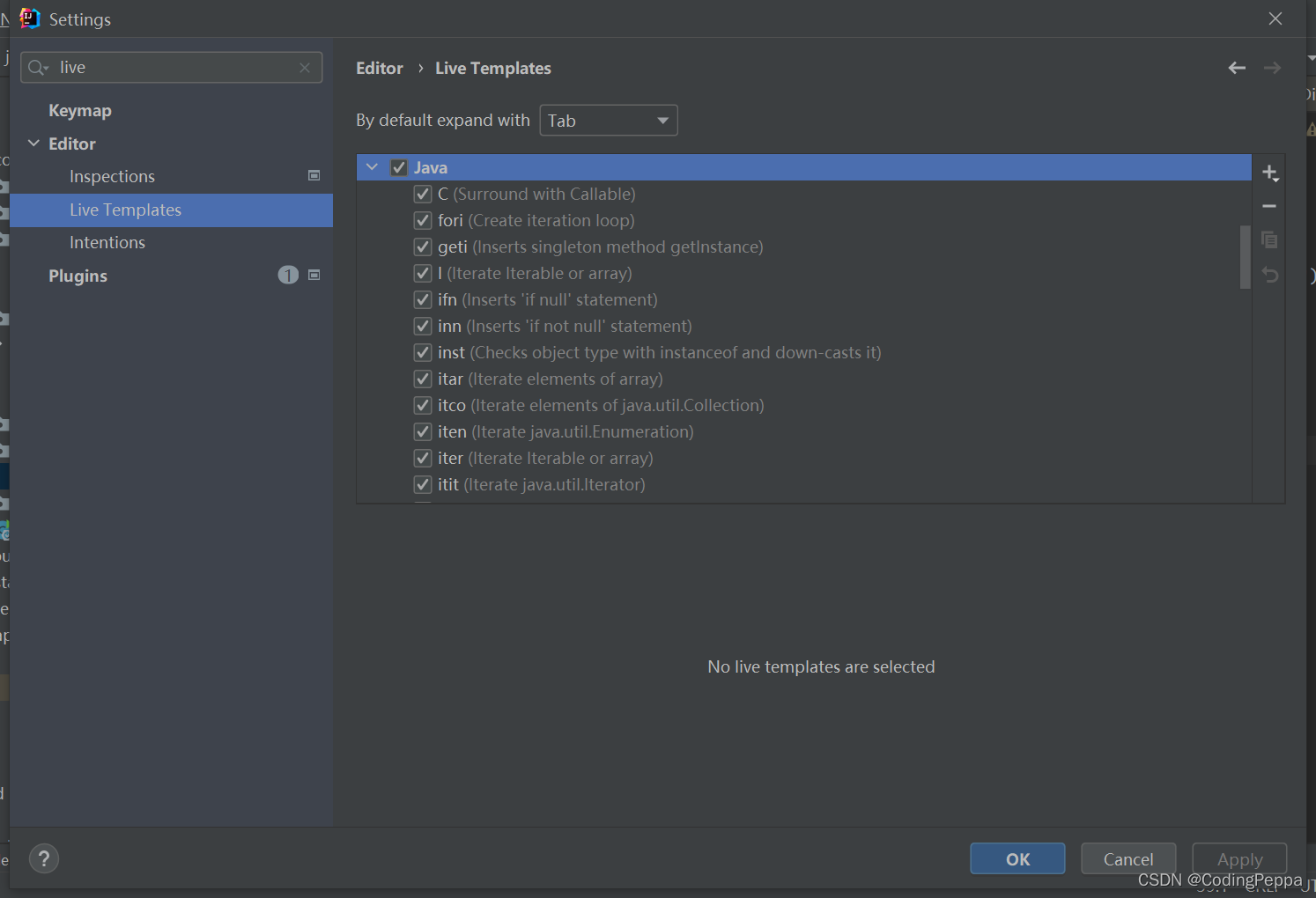Click the Plugins update badge showing 1
Screen dimensions: 1316x898
pyautogui.click(x=288, y=276)
